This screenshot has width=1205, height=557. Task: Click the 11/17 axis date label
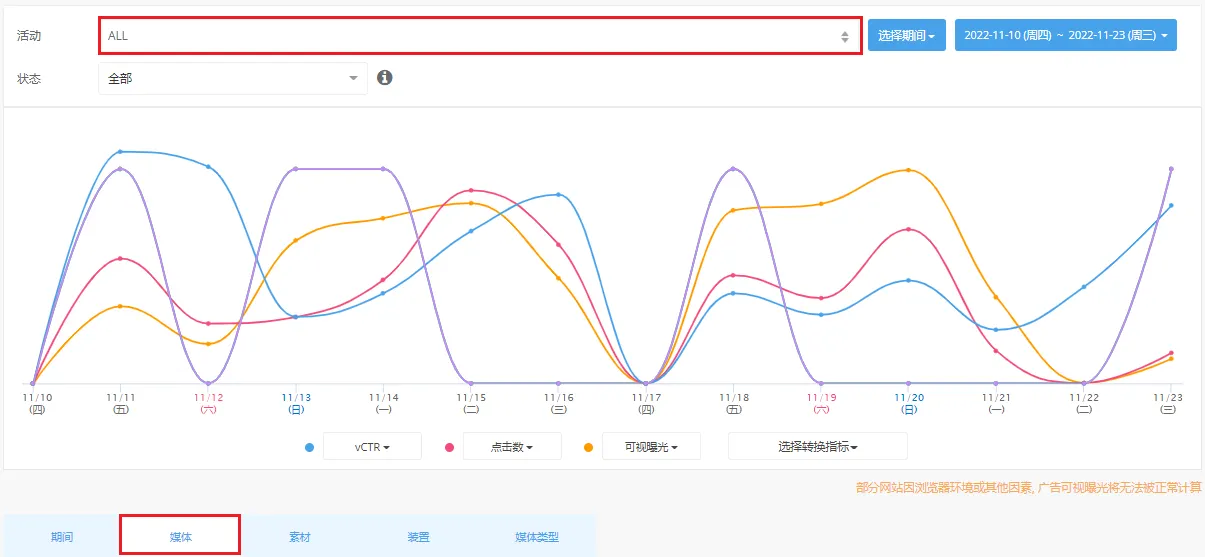pos(646,402)
